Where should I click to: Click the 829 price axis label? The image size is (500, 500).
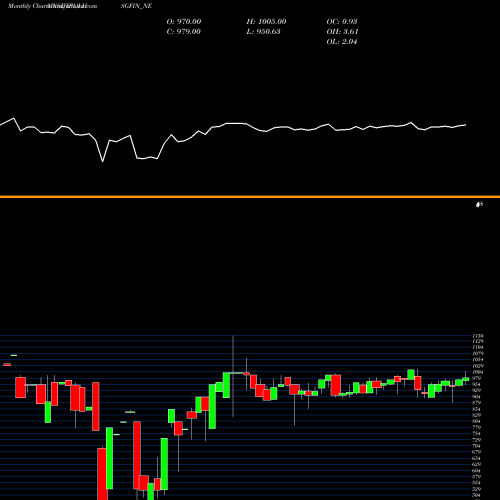[477, 415]
